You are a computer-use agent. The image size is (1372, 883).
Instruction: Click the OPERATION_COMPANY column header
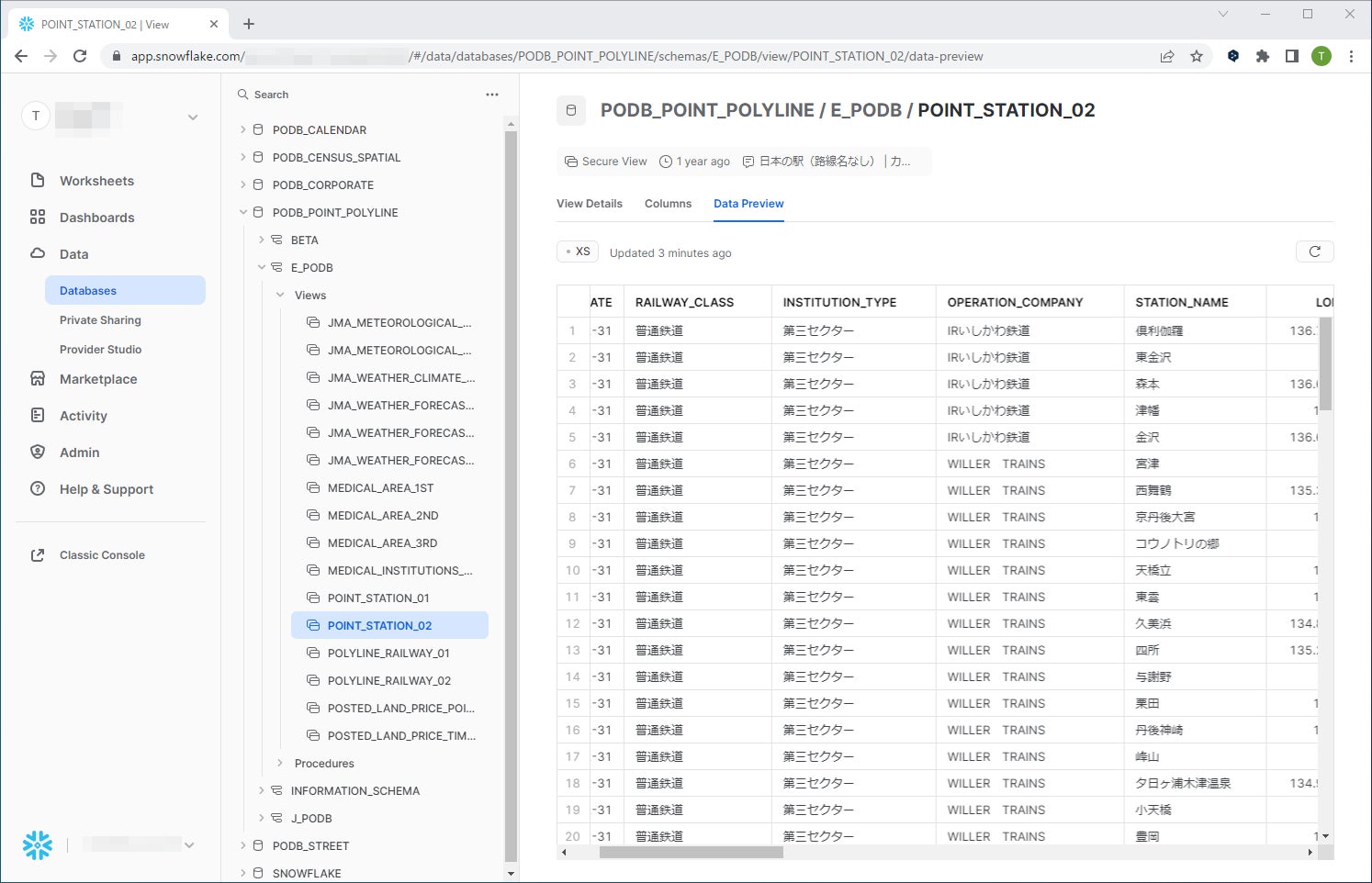point(1015,302)
